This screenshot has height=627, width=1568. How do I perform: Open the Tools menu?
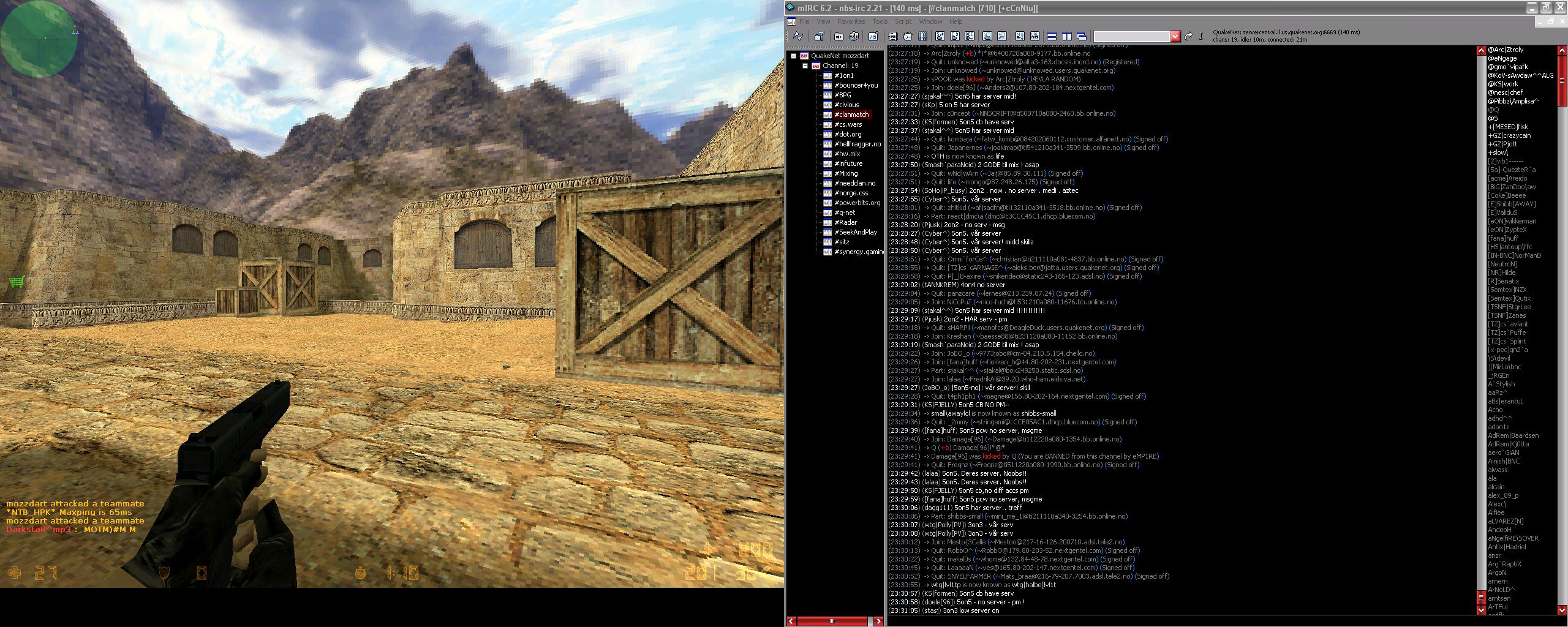880,21
